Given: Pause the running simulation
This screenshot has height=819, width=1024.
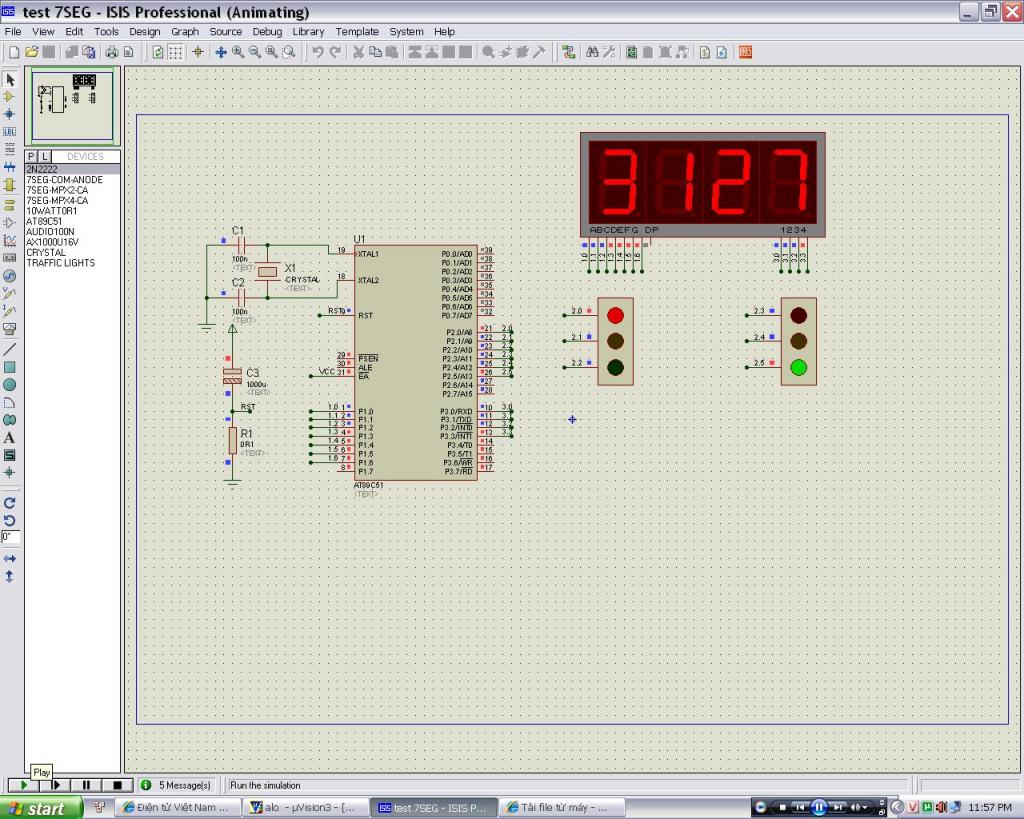Looking at the screenshot, I should (x=86, y=786).
